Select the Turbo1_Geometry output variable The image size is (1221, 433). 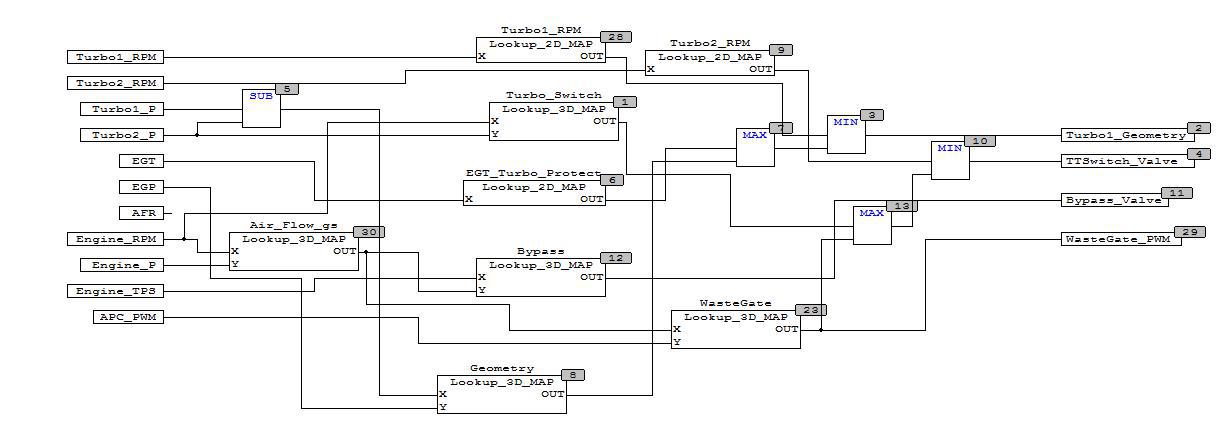point(1124,135)
